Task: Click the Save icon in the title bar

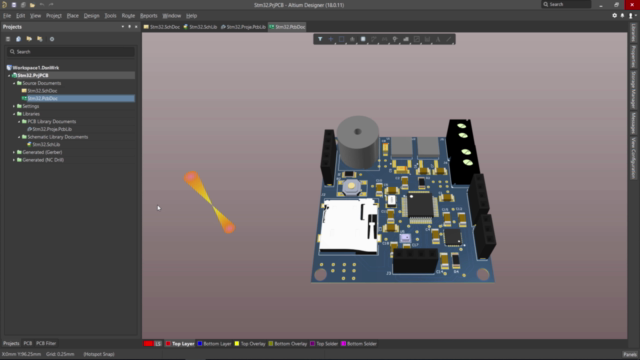Action: [x=13, y=5]
